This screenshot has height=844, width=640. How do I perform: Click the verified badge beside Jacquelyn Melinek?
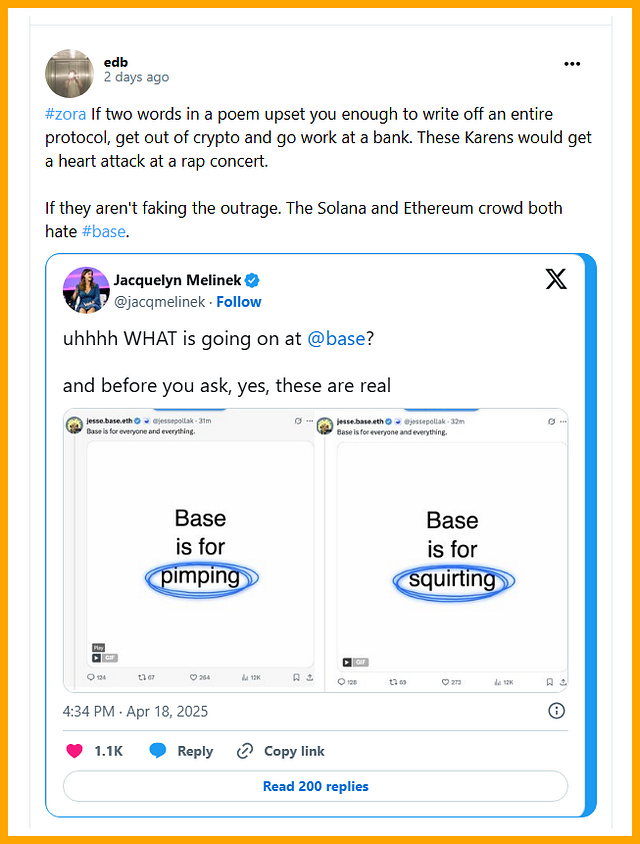[x=254, y=280]
